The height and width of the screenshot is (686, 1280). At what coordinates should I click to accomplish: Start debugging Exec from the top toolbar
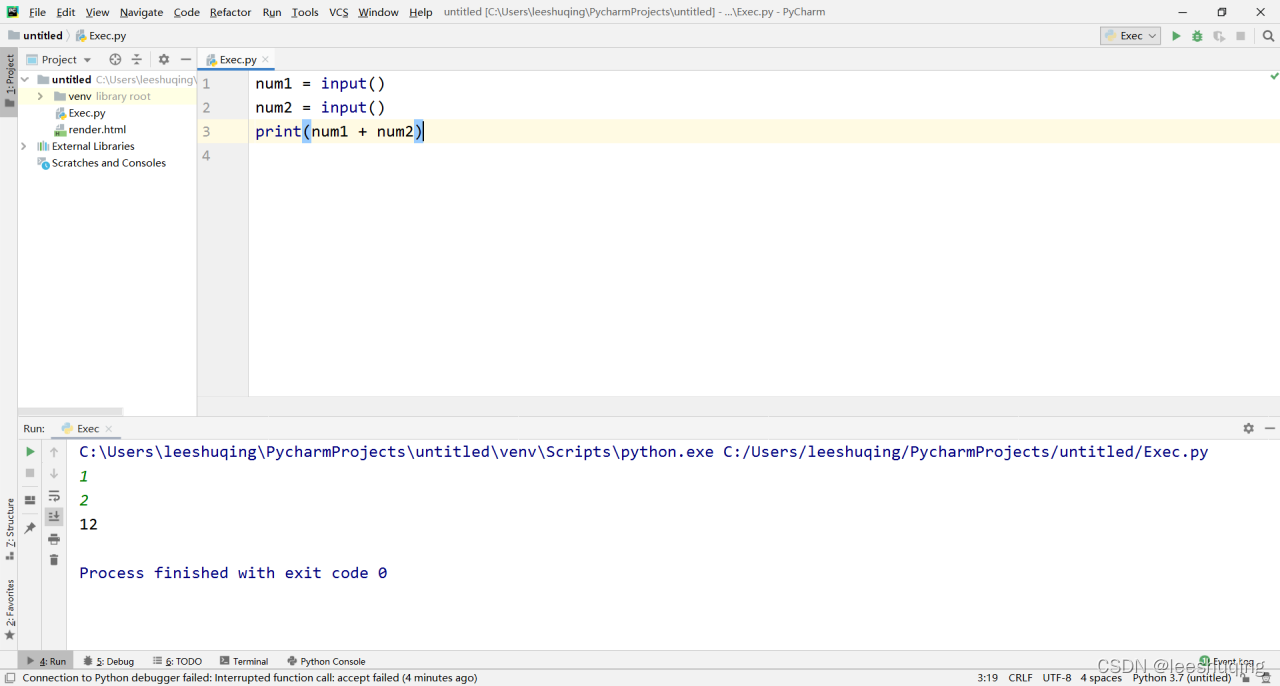(1197, 36)
